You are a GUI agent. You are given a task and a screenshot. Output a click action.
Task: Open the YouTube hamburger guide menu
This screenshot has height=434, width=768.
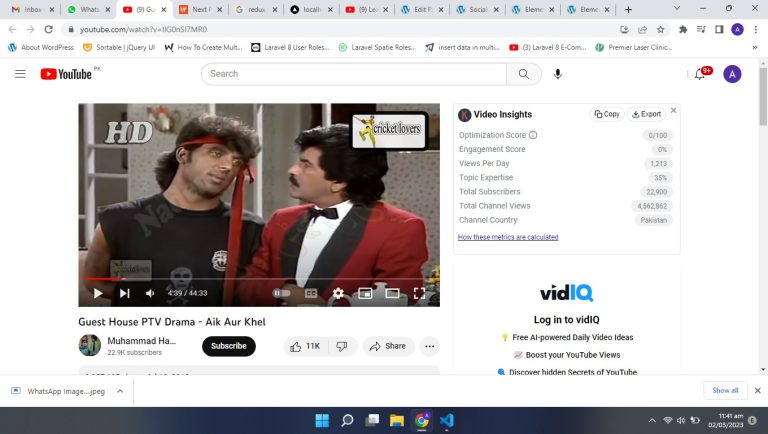click(x=20, y=74)
